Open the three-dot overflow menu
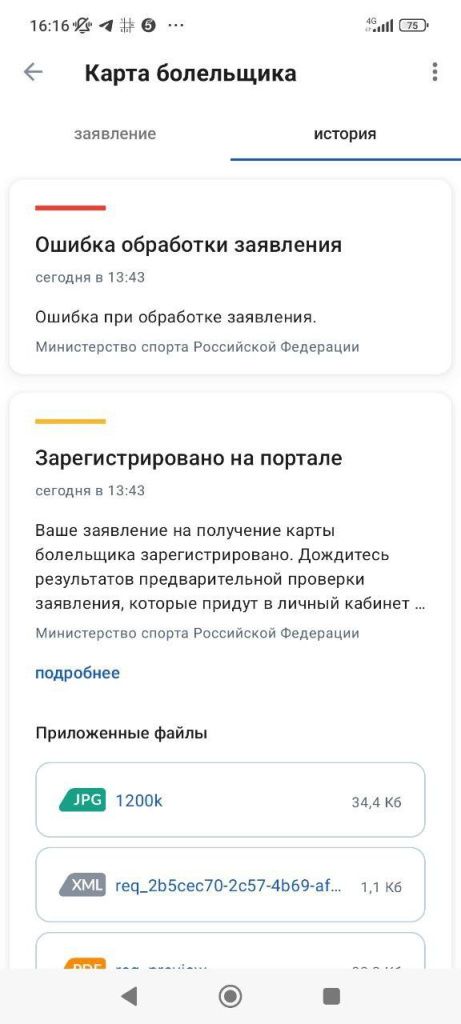The image size is (461, 1024). pos(435,72)
